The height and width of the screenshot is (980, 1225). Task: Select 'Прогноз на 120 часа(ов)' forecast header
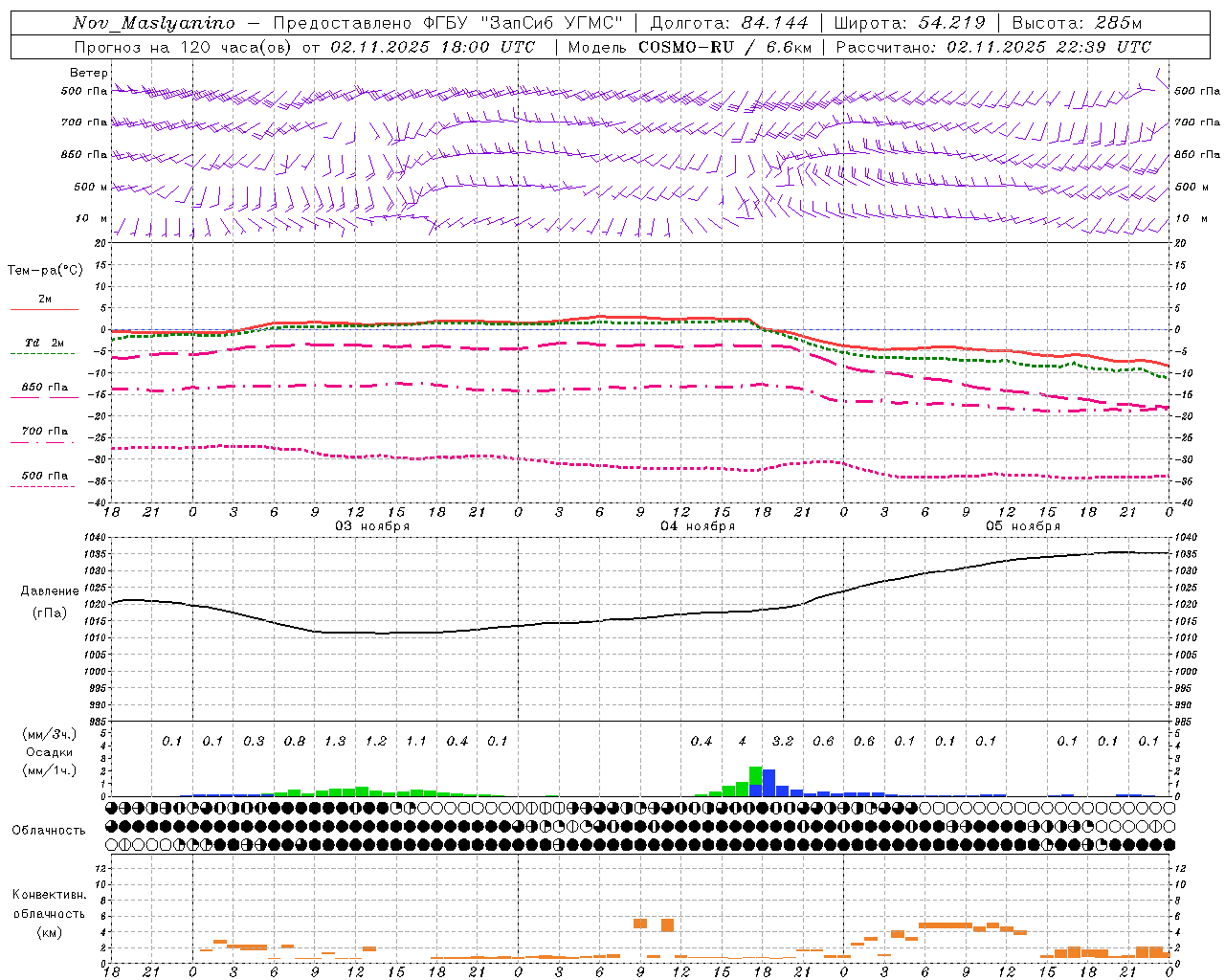183,47
